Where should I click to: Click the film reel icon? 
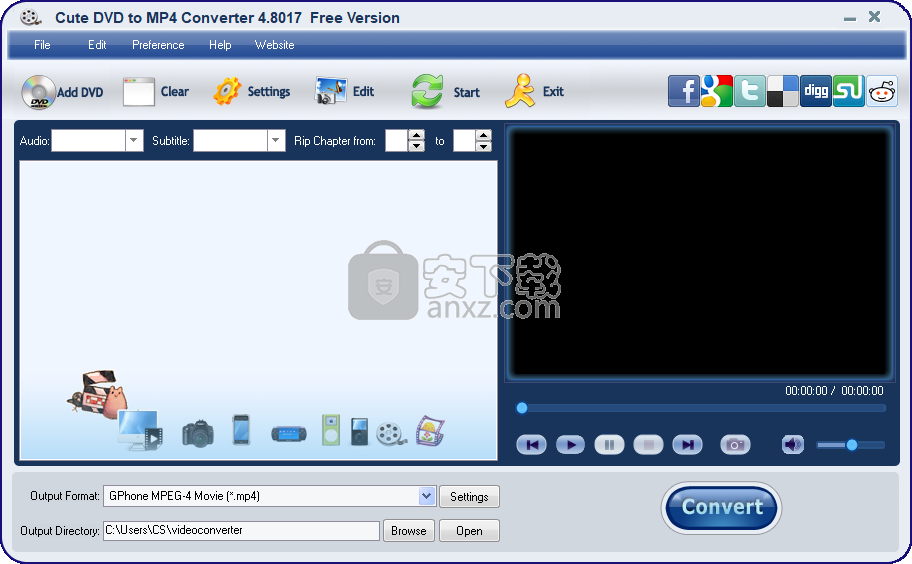click(x=391, y=434)
